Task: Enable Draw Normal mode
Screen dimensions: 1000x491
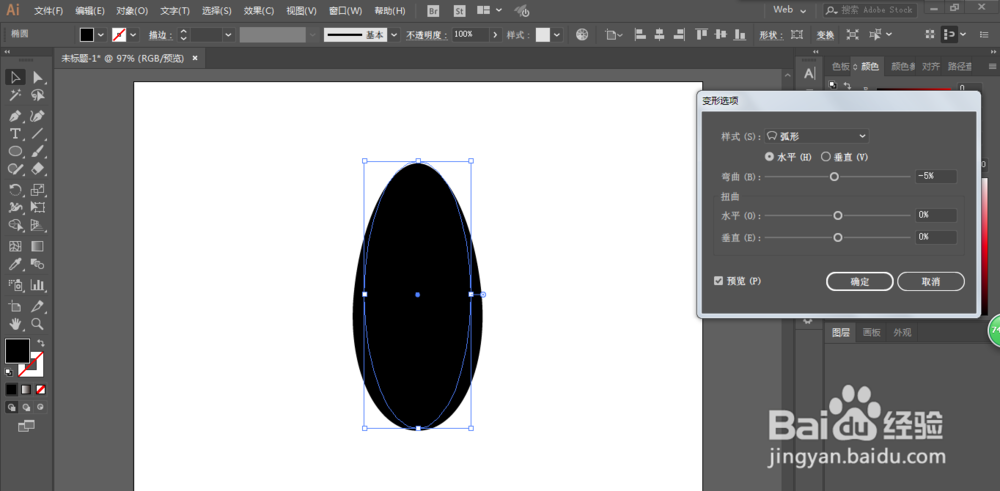Action: [x=11, y=406]
